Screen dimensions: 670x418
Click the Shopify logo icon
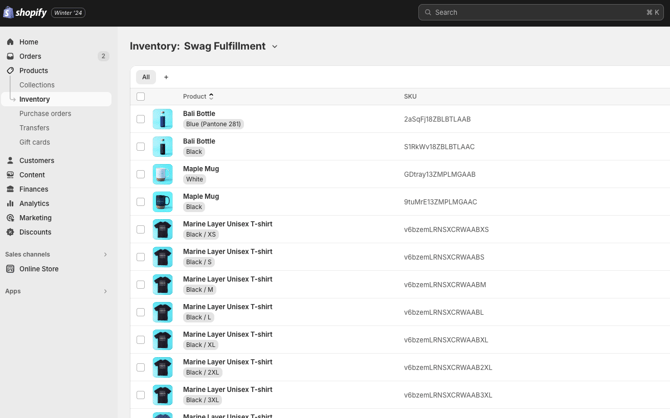coord(8,12)
